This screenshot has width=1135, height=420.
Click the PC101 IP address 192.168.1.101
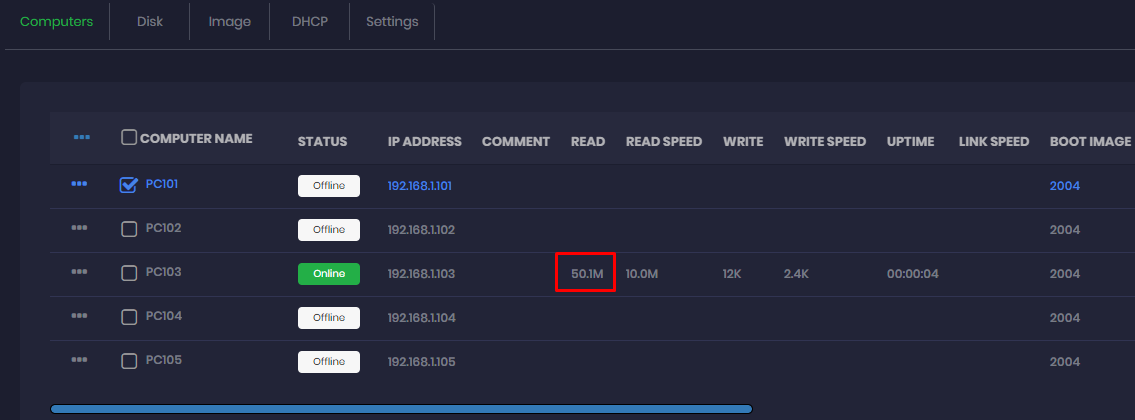[420, 186]
